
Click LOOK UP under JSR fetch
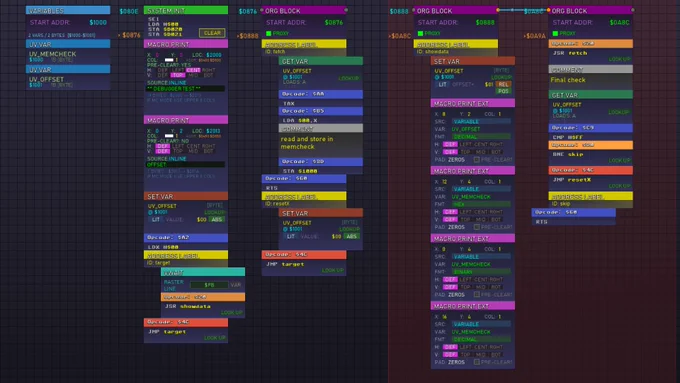(619, 59)
